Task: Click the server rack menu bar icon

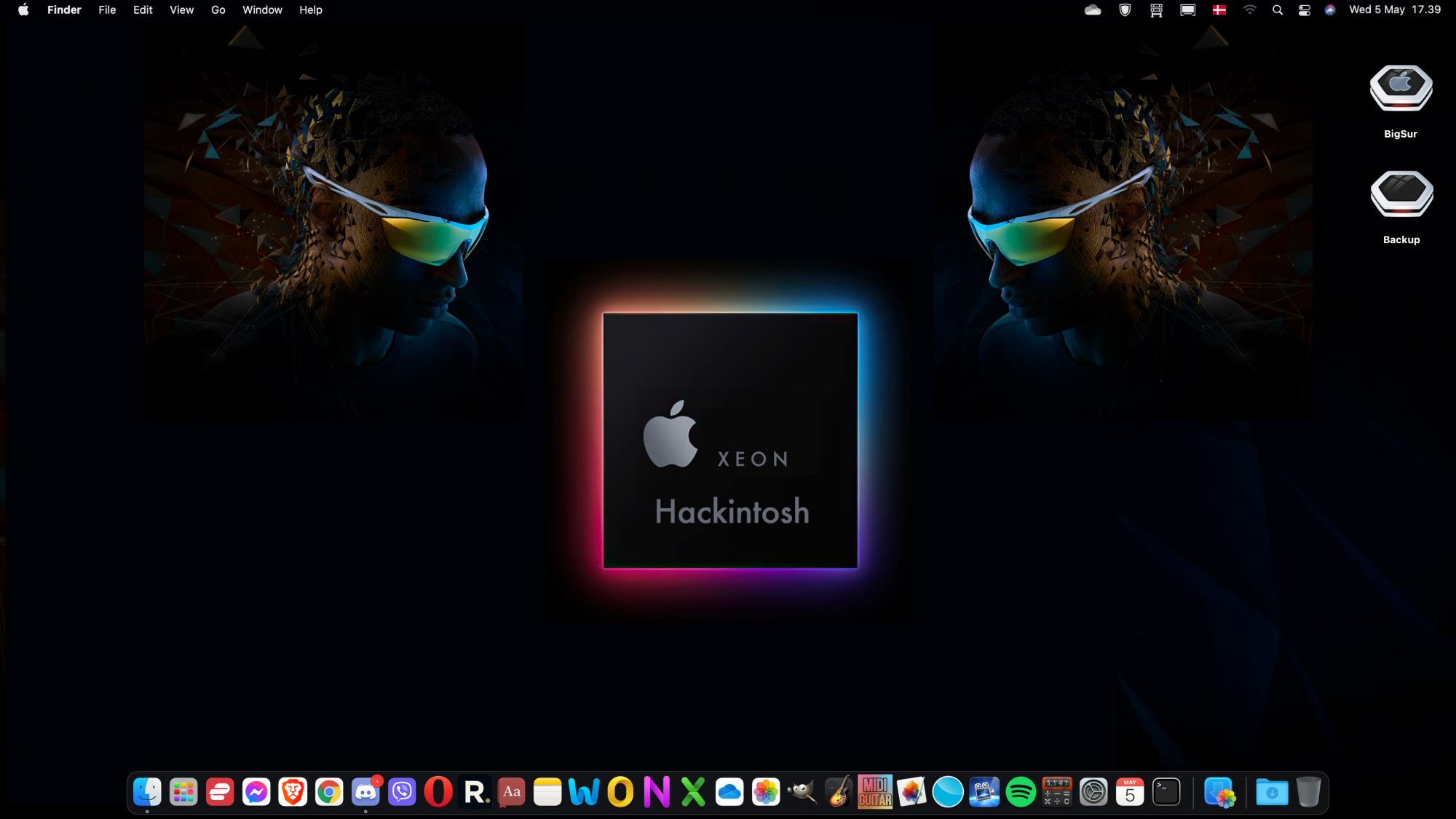Action: pyautogui.click(x=1156, y=9)
